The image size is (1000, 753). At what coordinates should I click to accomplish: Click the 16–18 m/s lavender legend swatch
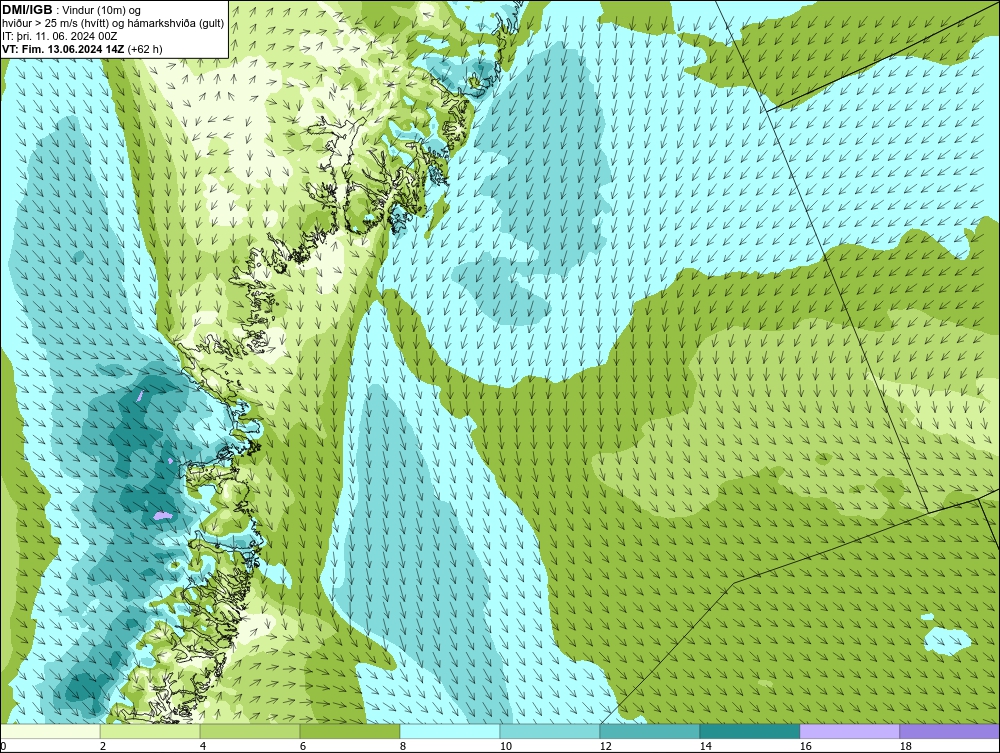(849, 731)
